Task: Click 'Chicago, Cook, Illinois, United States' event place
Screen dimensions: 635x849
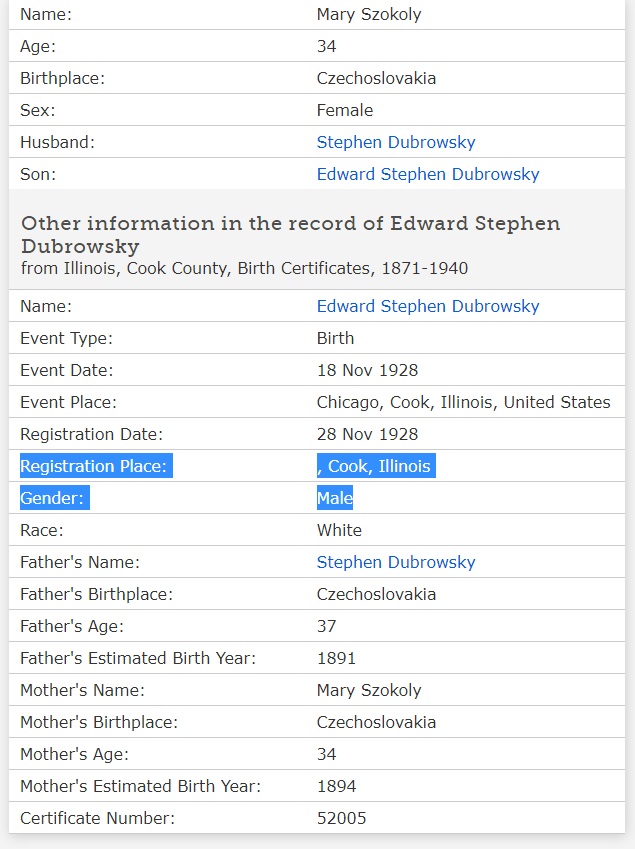Action: pos(463,402)
